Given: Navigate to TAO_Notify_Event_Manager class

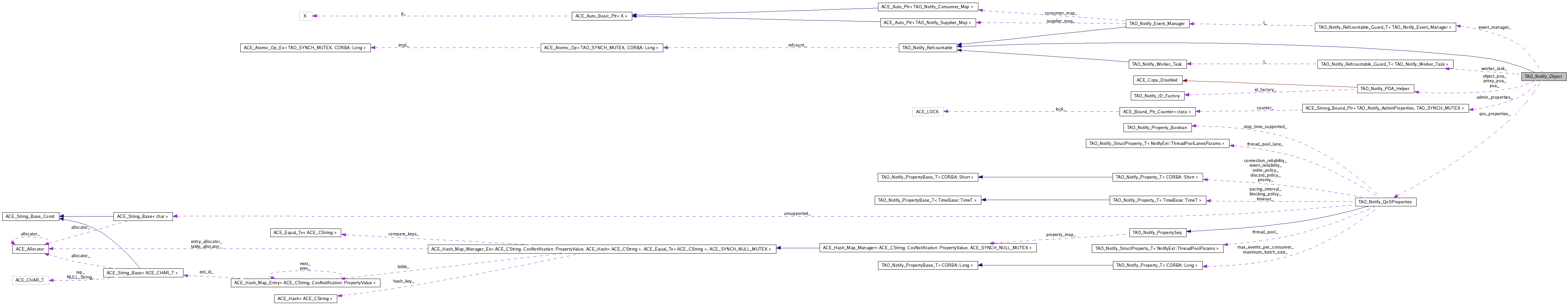Looking at the screenshot, I should point(1158,24).
